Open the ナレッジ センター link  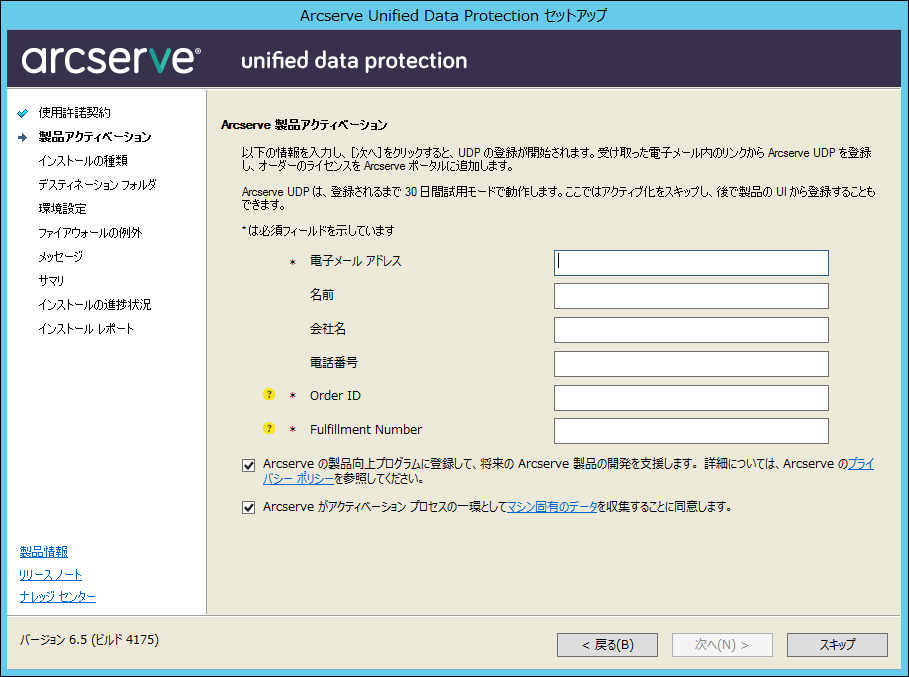tap(57, 596)
